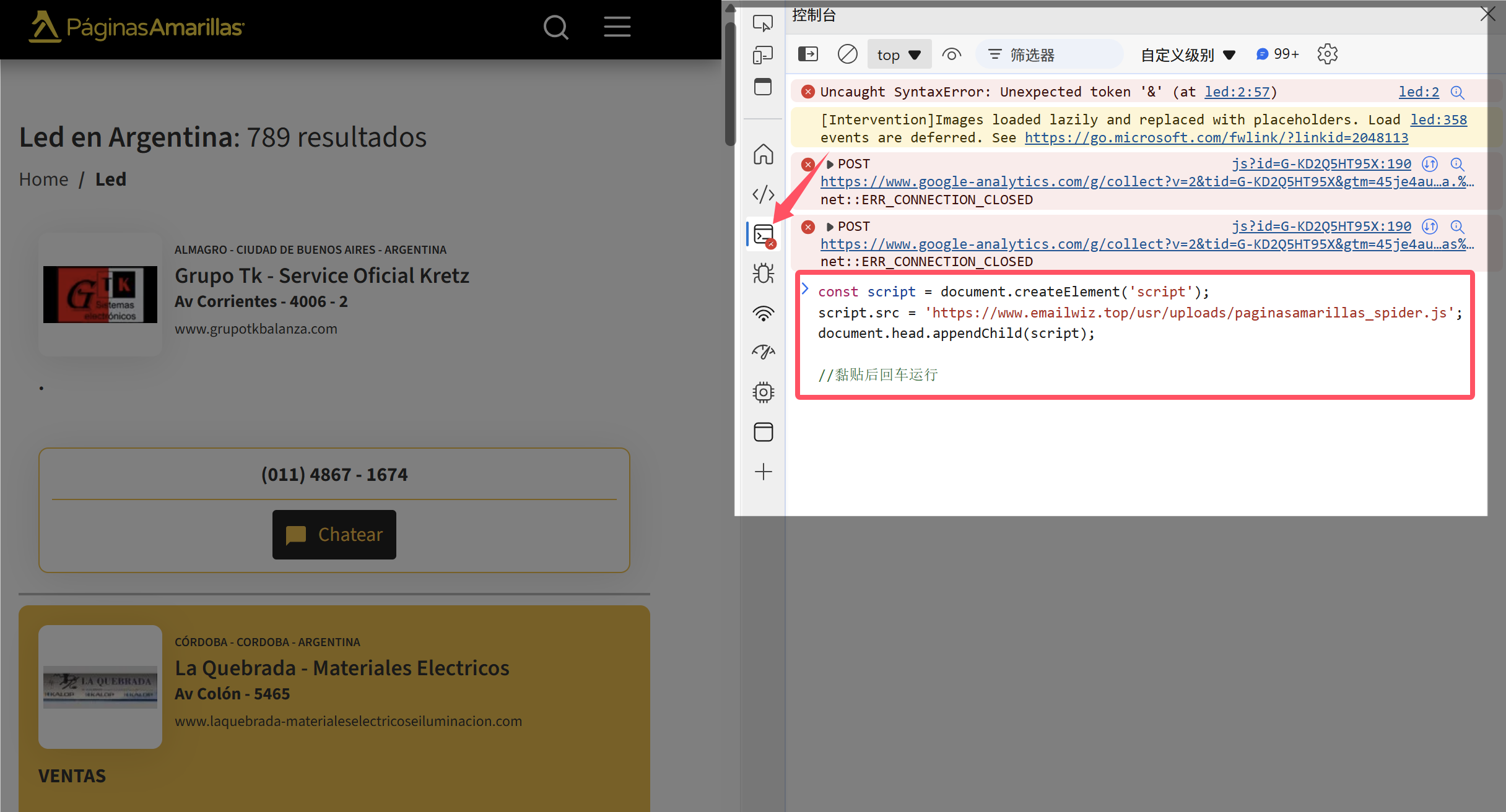This screenshot has width=1506, height=812.
Task: Click the Grupo Tk logo thumbnail
Action: [100, 295]
